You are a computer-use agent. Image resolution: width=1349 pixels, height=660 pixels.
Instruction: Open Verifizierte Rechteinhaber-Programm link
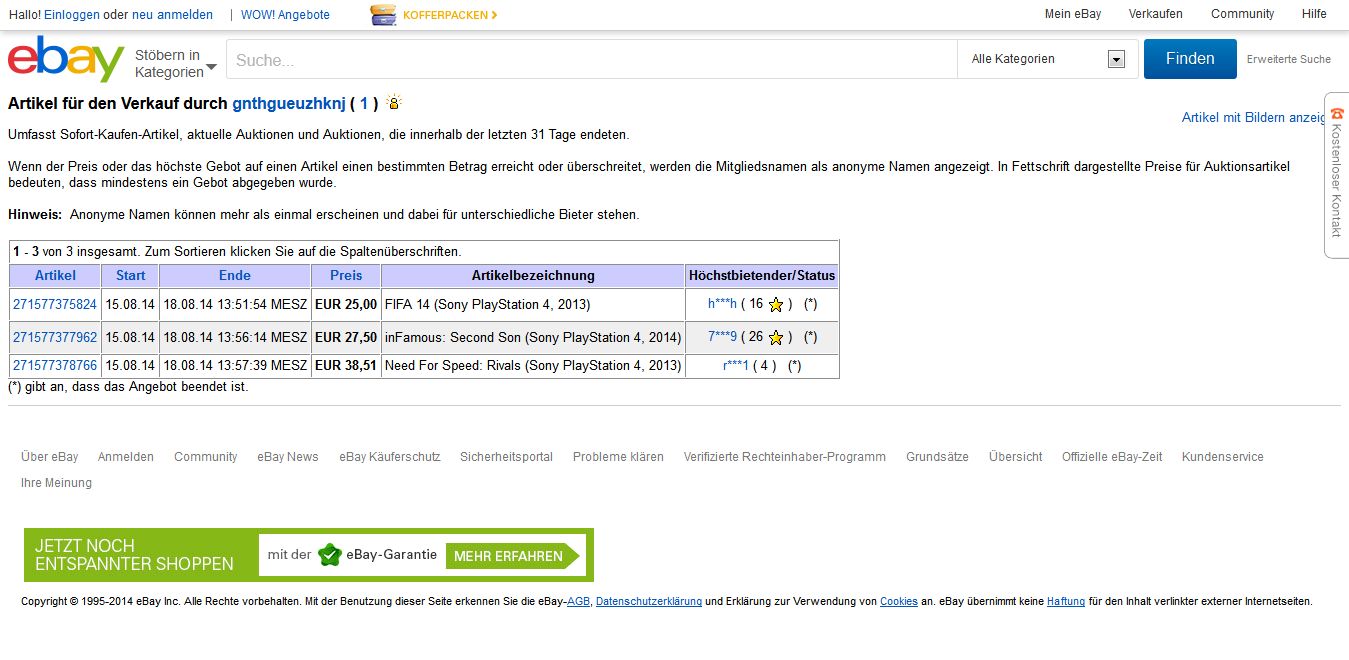tap(785, 457)
